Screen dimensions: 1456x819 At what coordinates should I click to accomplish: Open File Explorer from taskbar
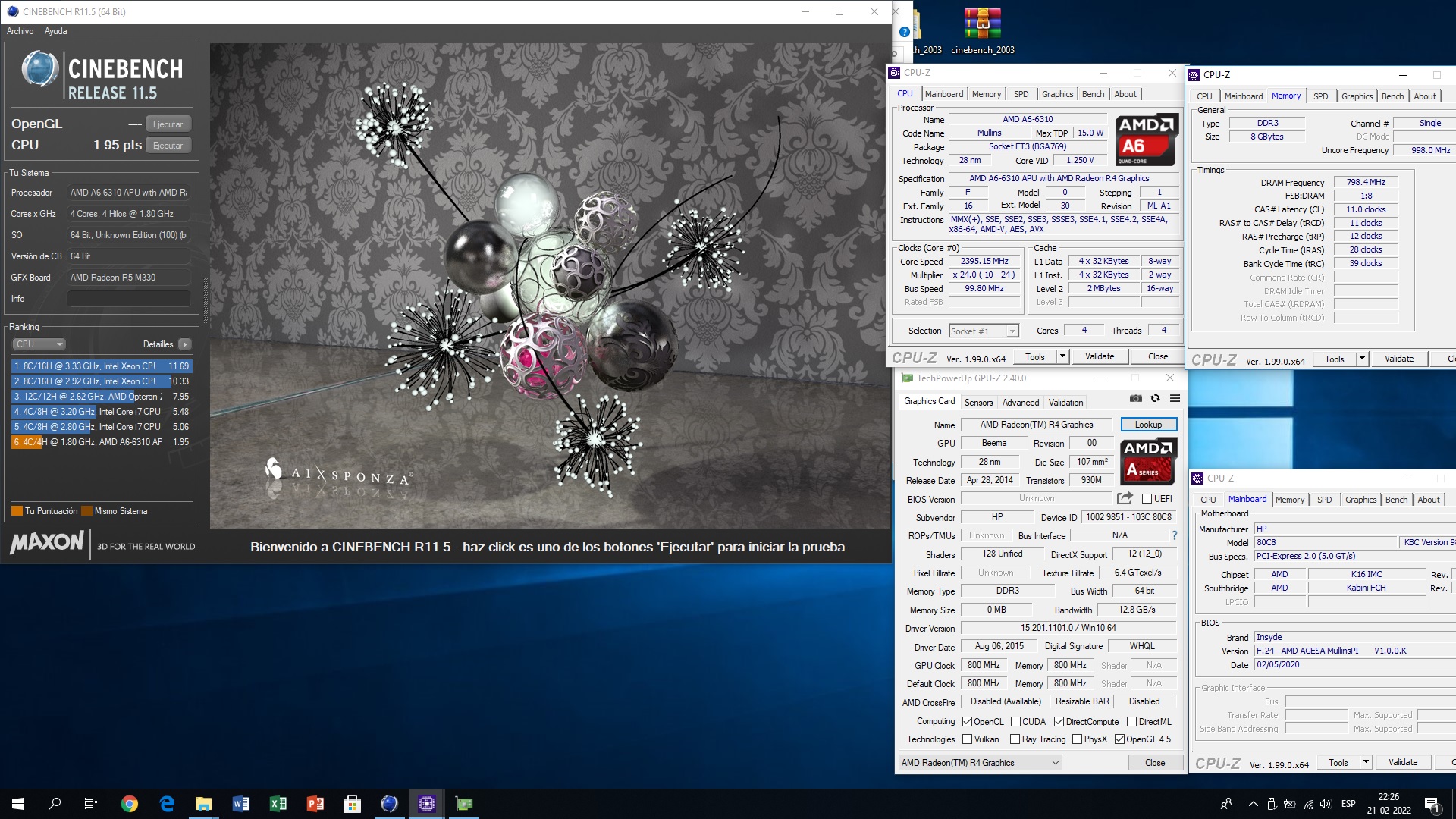(204, 804)
